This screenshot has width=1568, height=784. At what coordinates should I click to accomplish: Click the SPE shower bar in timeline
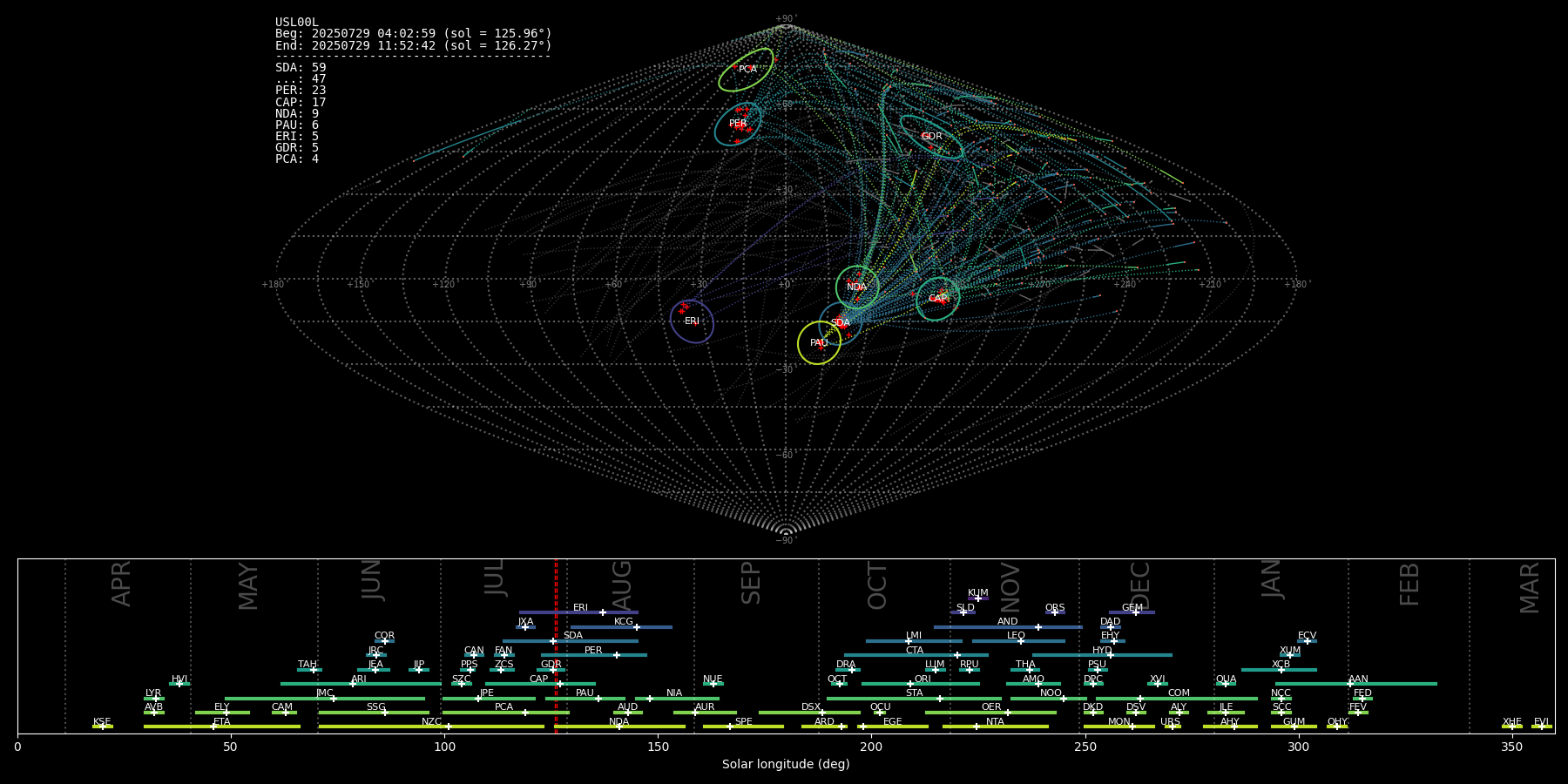coord(743,727)
